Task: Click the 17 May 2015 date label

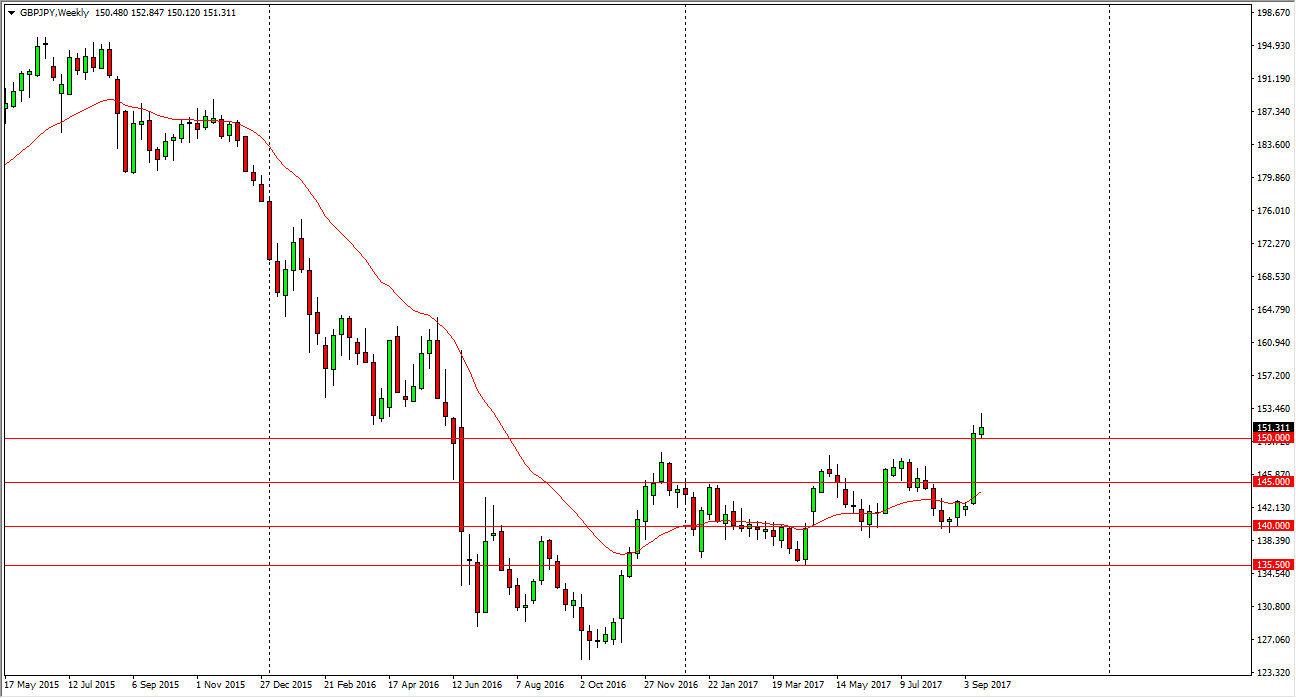Action: point(32,685)
